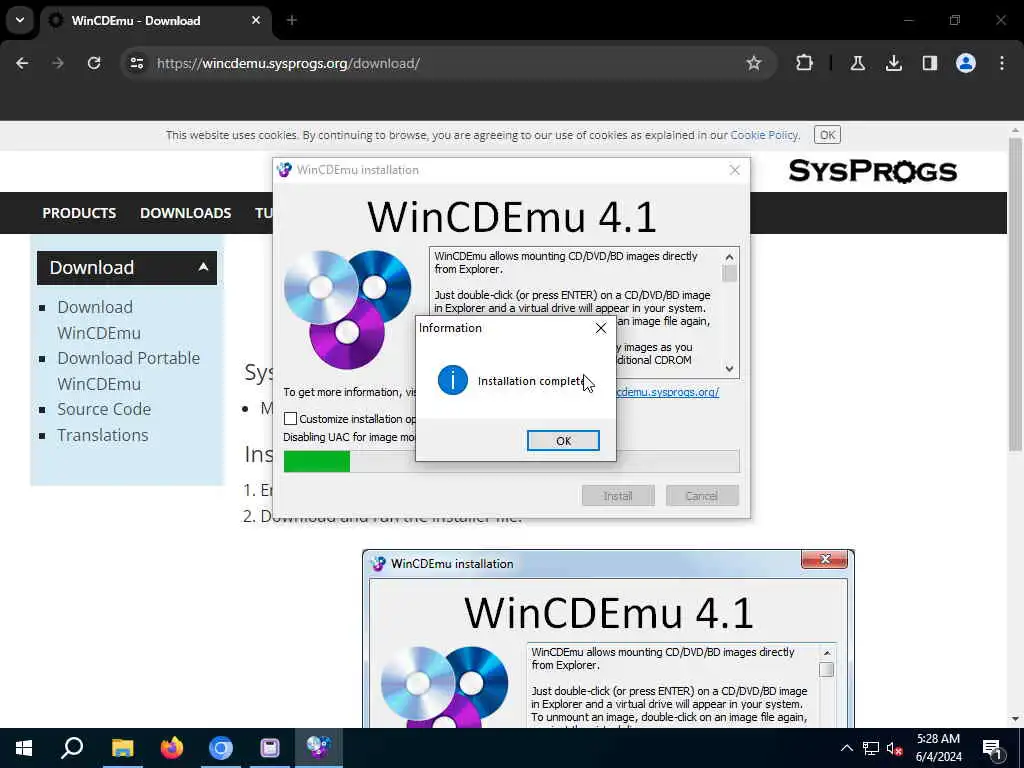Go forward in browser history
Viewport: 1024px width, 768px height.
click(x=58, y=63)
